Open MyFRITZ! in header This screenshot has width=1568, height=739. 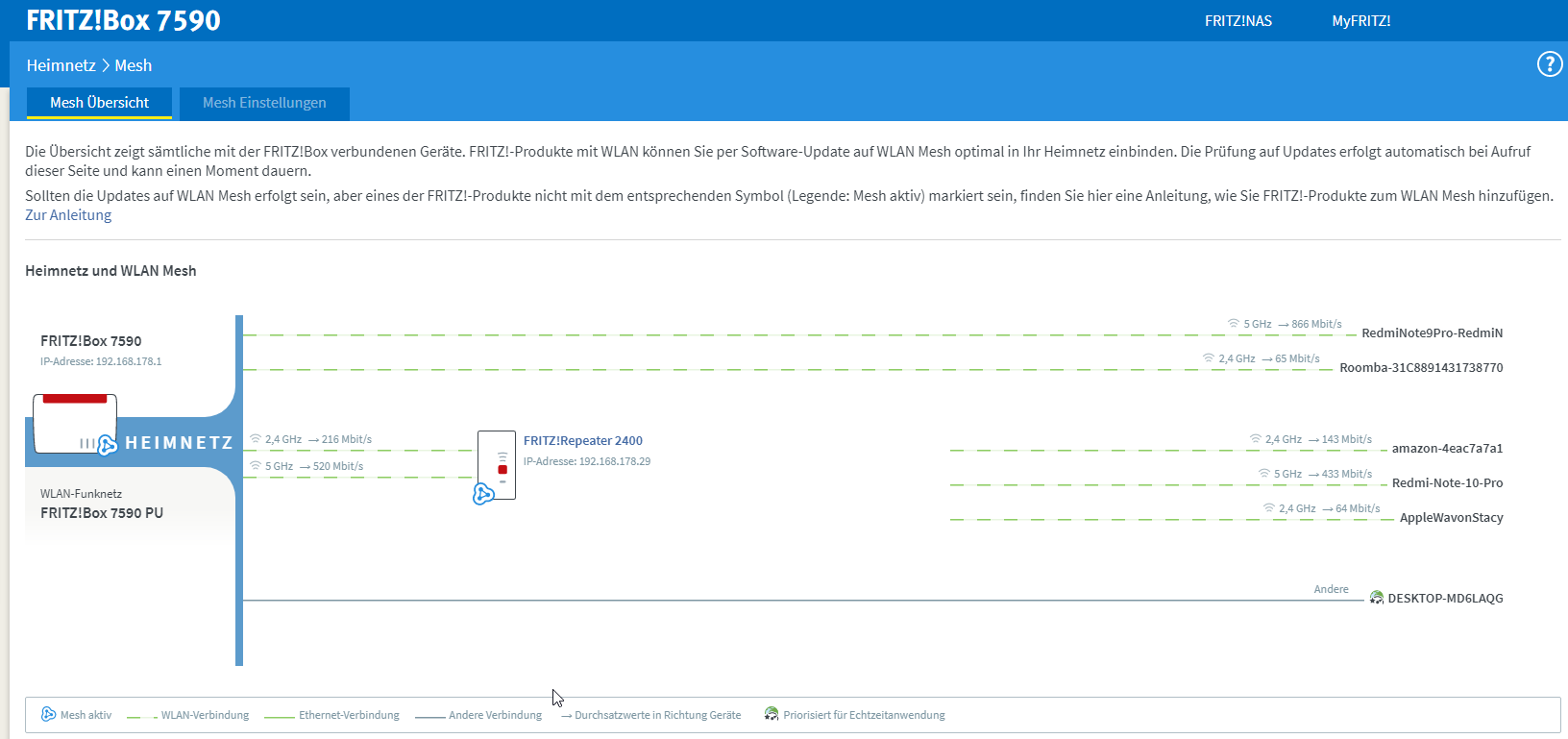(x=1361, y=20)
